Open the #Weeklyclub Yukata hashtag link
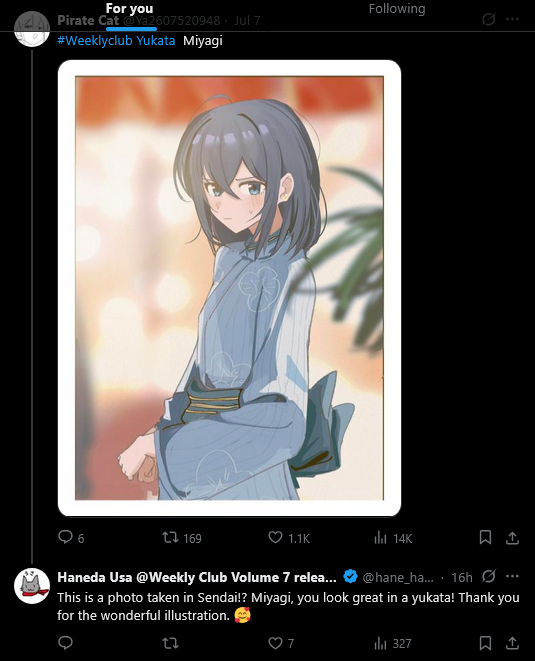 [116, 40]
